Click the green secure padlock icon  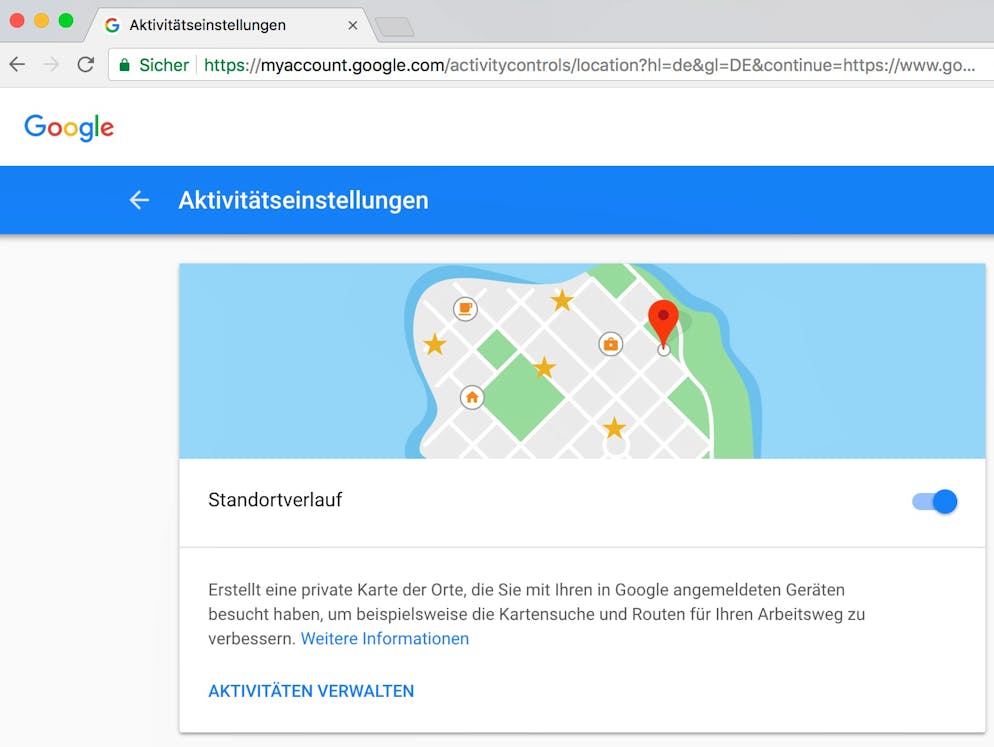(125, 65)
